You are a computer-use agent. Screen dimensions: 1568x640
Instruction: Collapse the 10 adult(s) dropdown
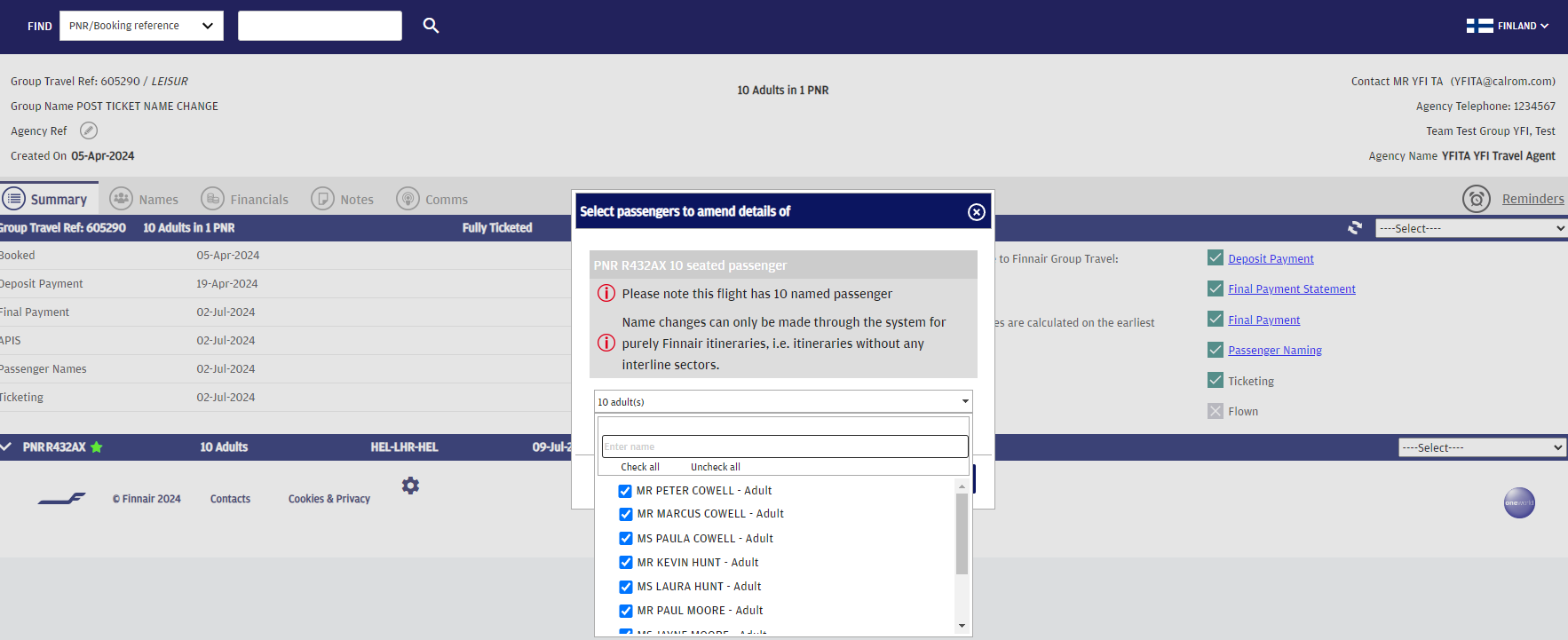(783, 401)
